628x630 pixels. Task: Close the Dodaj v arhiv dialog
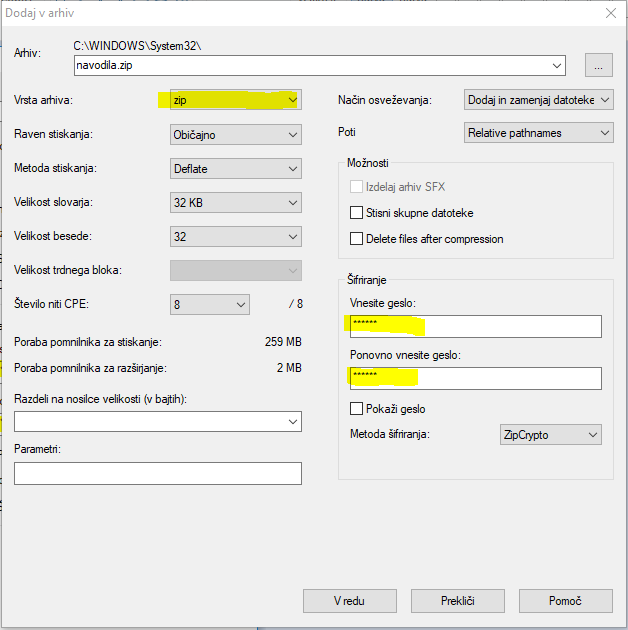pos(610,13)
